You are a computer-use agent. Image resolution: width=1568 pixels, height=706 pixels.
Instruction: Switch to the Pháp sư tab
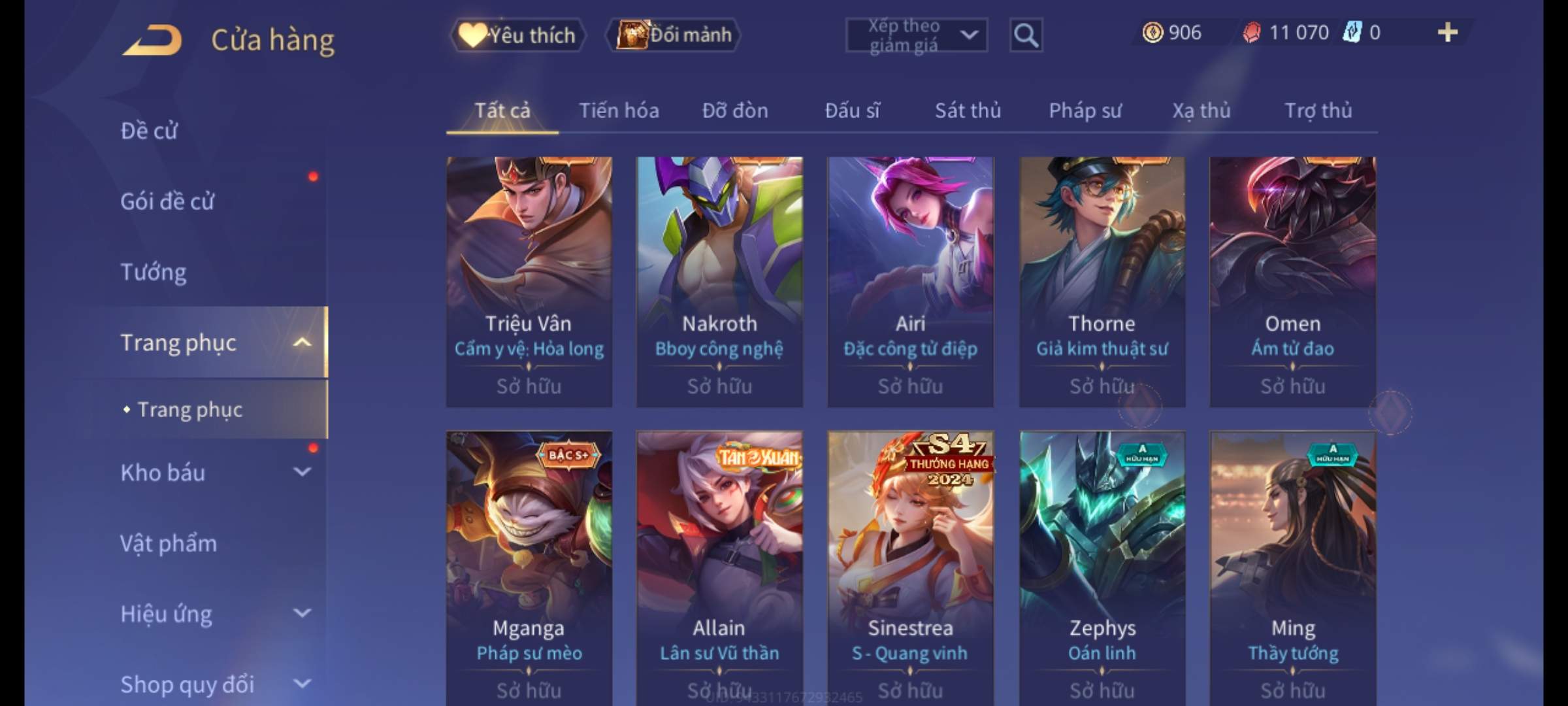[x=1085, y=110]
